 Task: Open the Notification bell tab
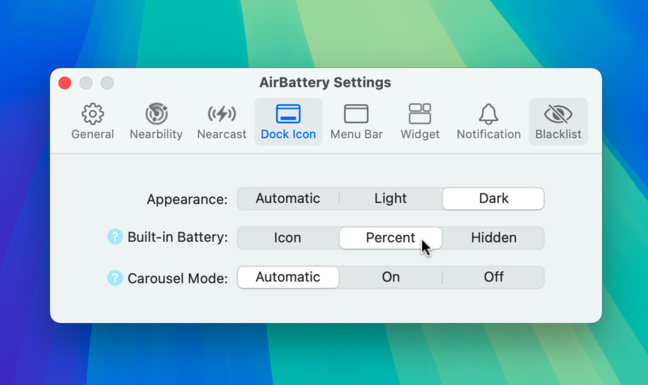pyautogui.click(x=488, y=121)
